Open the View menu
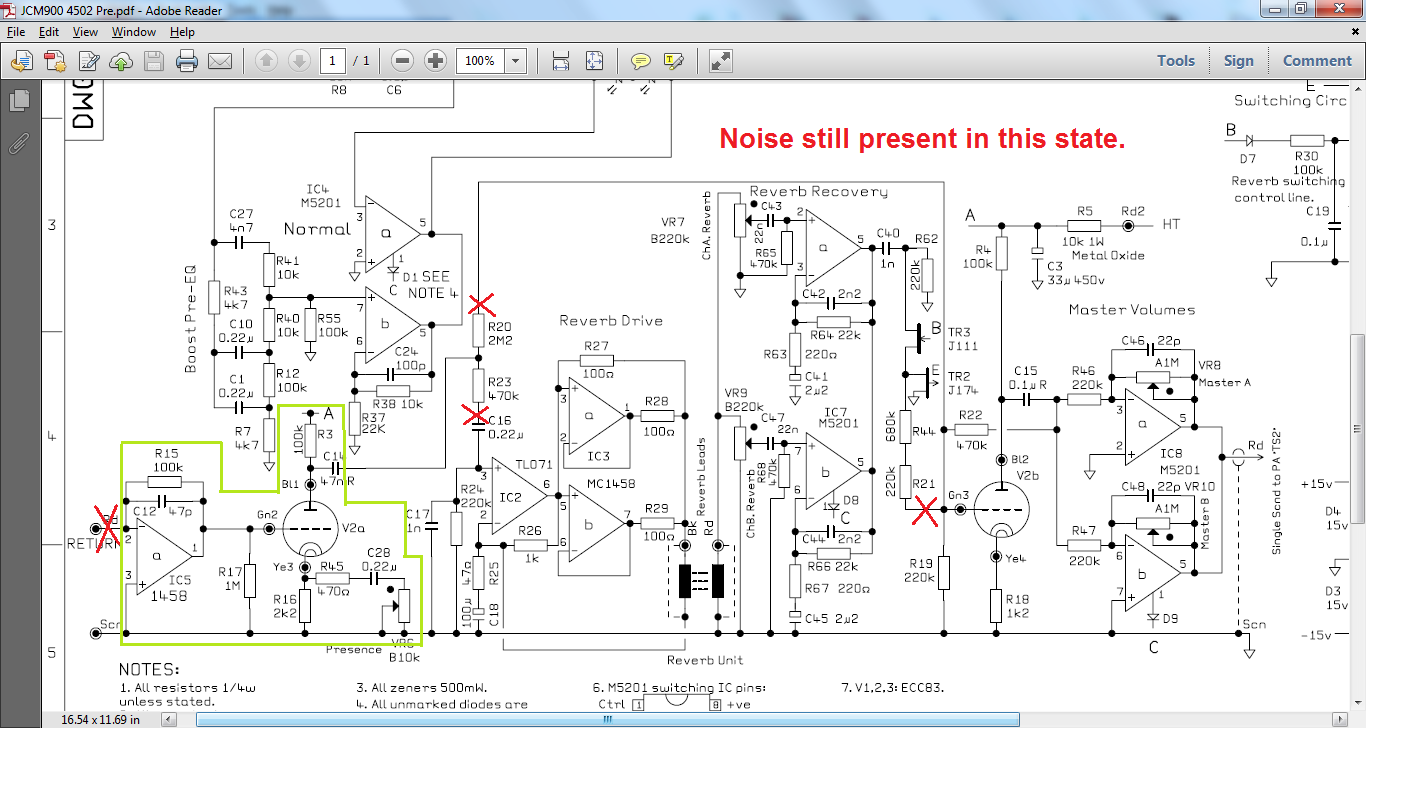 [x=86, y=32]
